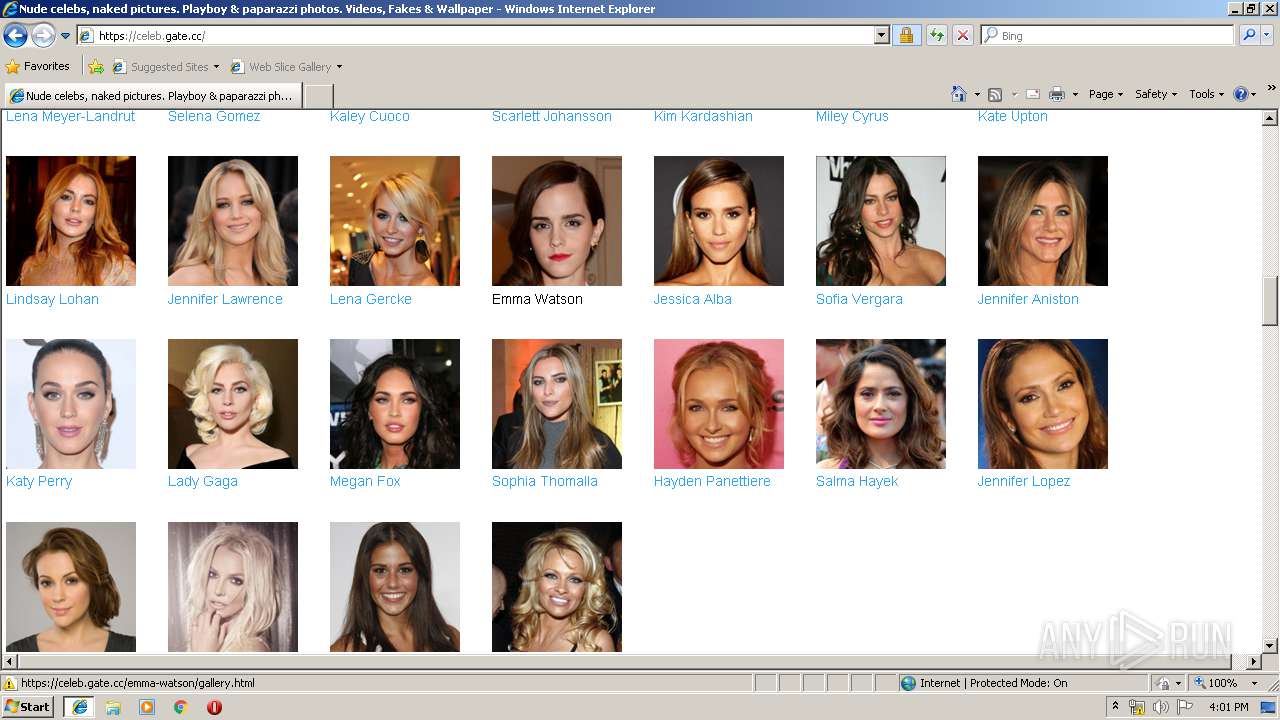This screenshot has height=720, width=1280.
Task: Click the search magnifier button
Action: point(1248,35)
